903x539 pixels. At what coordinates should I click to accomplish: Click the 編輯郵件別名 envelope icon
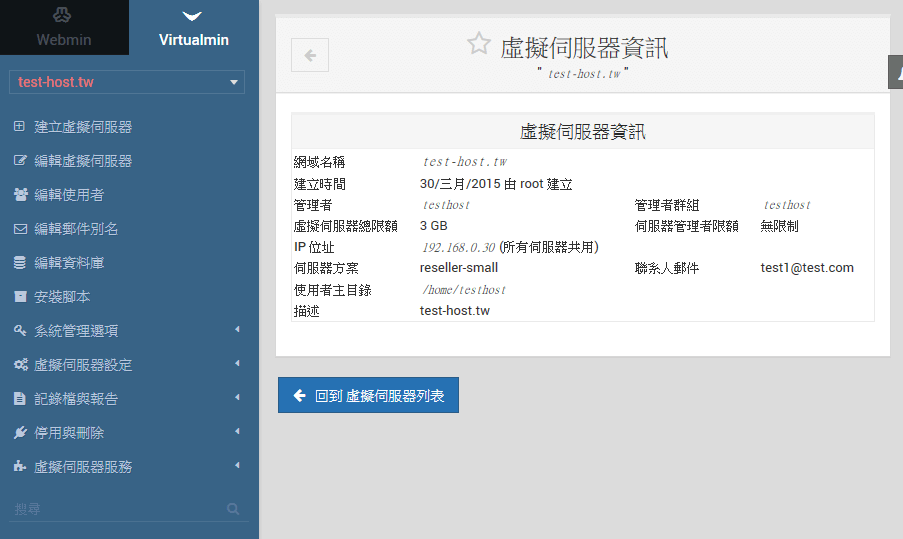point(20,229)
